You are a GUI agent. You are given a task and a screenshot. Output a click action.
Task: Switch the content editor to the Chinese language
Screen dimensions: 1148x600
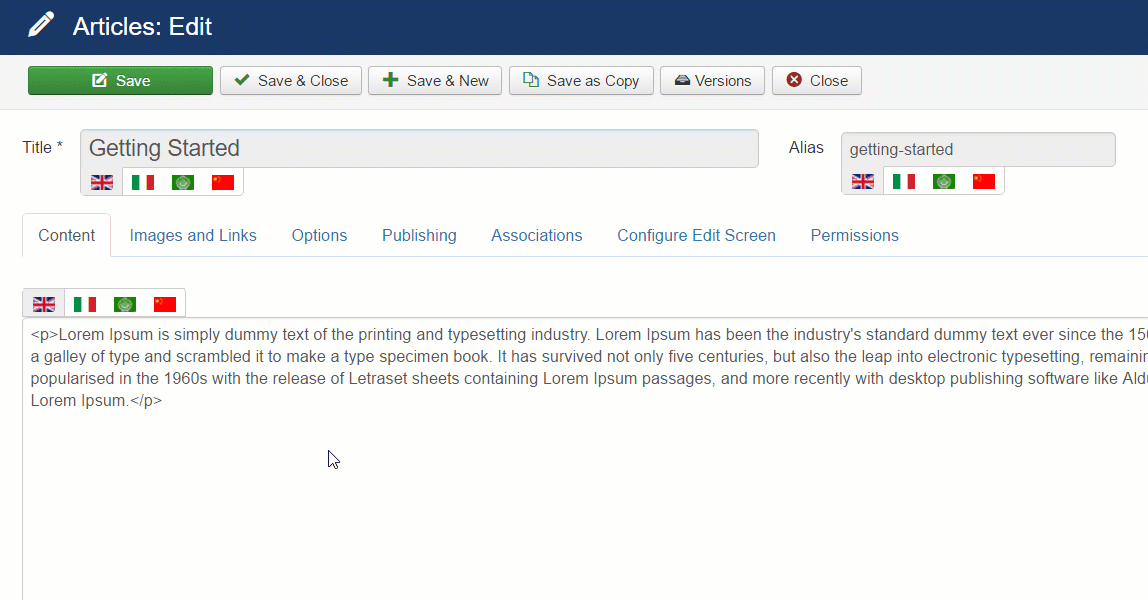(x=165, y=304)
